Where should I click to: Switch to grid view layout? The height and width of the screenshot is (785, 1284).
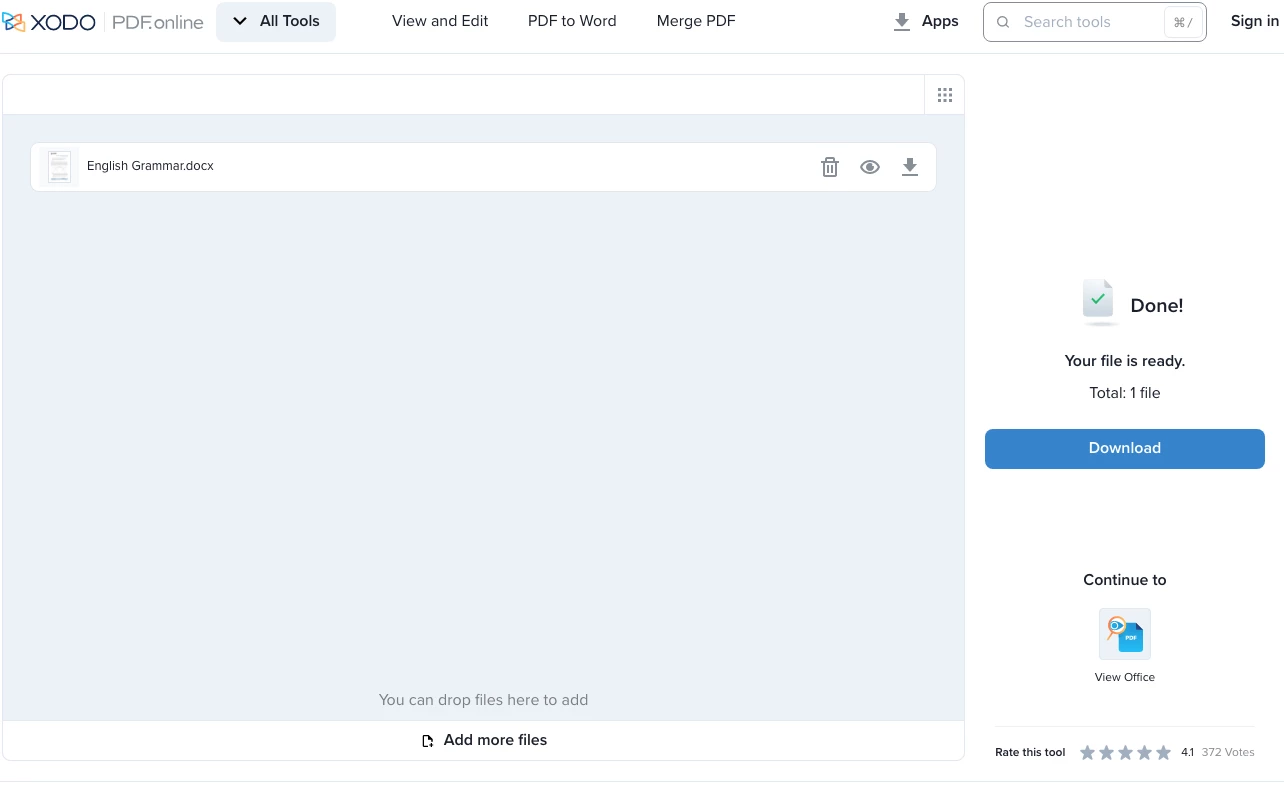pos(945,95)
